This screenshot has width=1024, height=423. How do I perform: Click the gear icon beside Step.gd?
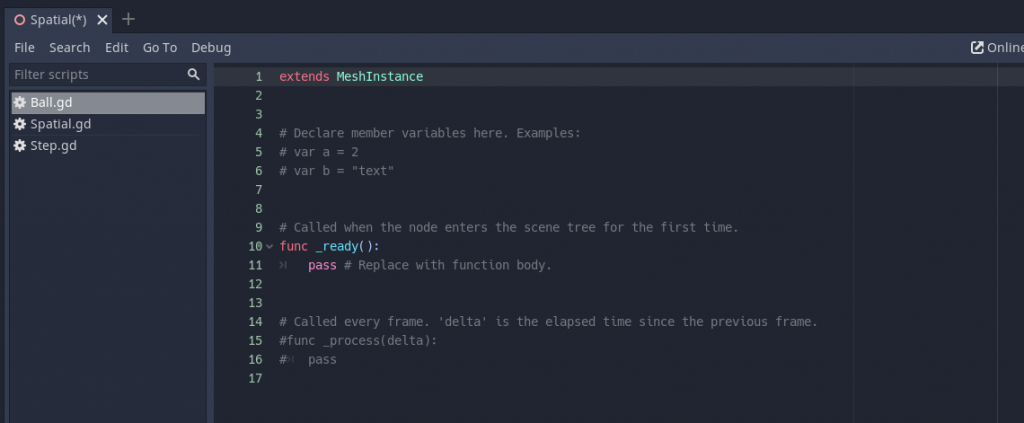20,146
